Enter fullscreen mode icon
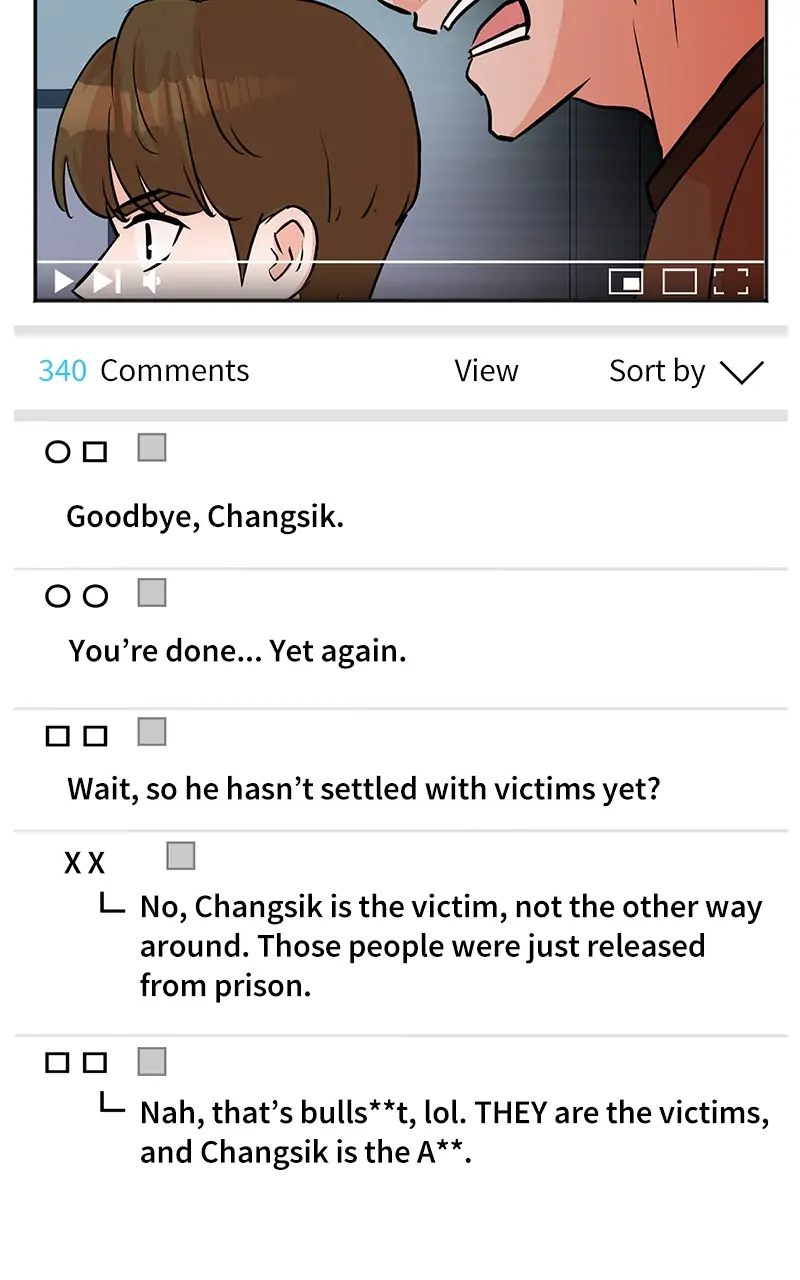The image size is (800, 1280). tap(731, 282)
